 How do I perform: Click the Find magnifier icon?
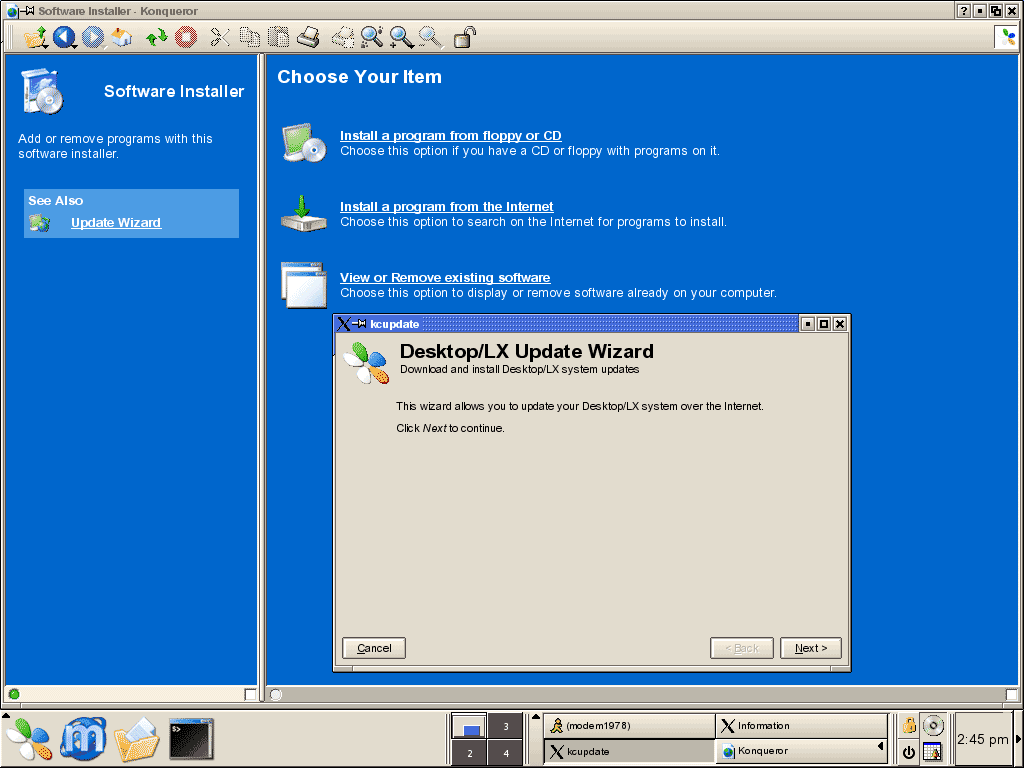click(372, 38)
